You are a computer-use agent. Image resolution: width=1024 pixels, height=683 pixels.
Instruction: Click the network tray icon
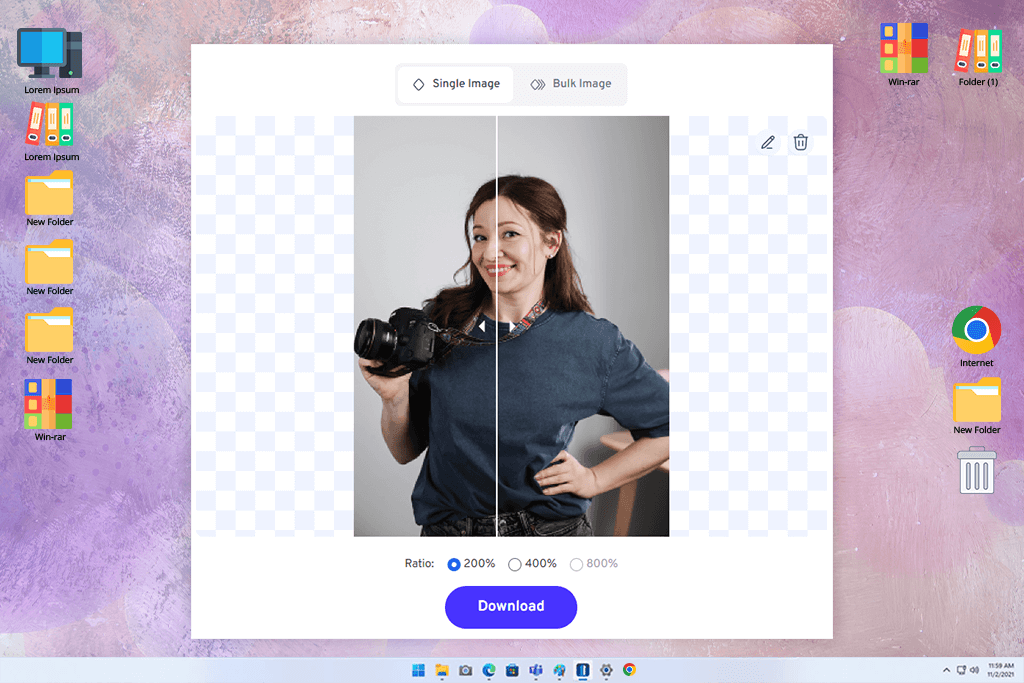pos(961,670)
